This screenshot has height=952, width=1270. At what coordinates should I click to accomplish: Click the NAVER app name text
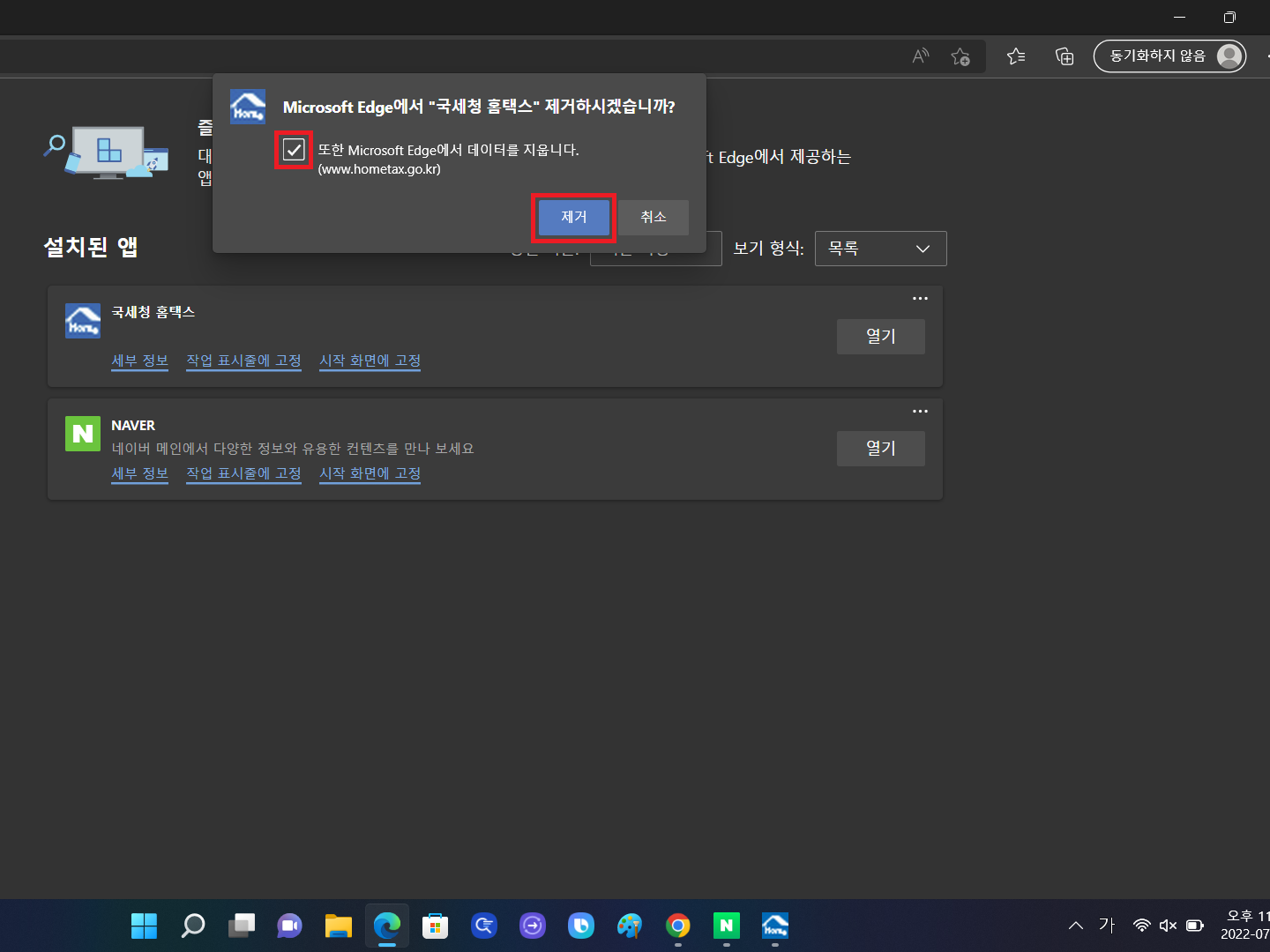click(x=133, y=425)
